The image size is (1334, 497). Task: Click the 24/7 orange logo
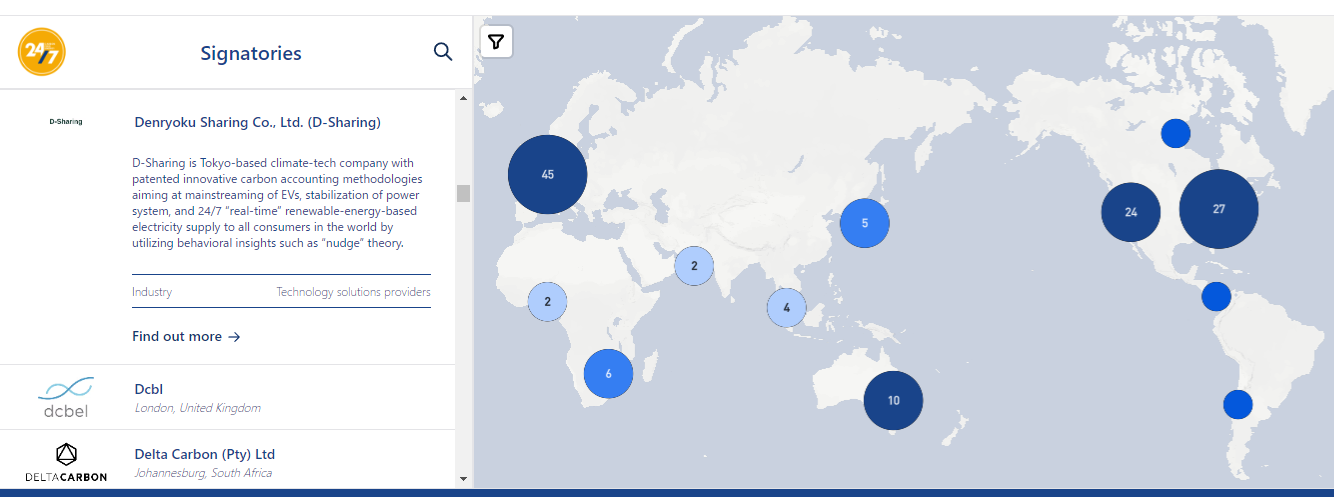coord(42,52)
